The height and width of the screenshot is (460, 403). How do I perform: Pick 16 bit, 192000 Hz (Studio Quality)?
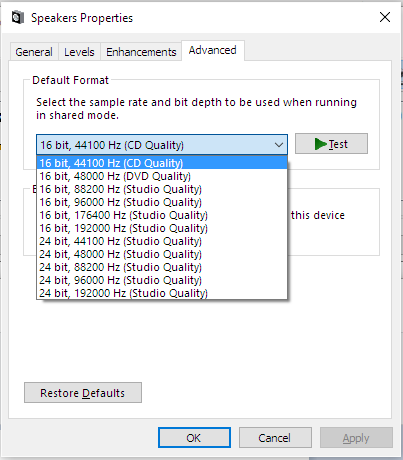pyautogui.click(x=162, y=228)
